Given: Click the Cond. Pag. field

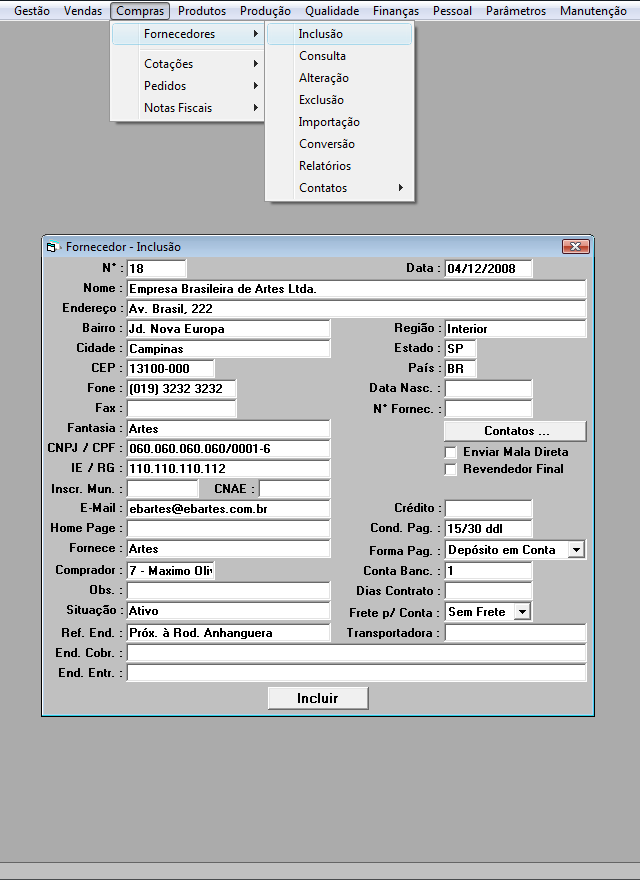Looking at the screenshot, I should 488,529.
